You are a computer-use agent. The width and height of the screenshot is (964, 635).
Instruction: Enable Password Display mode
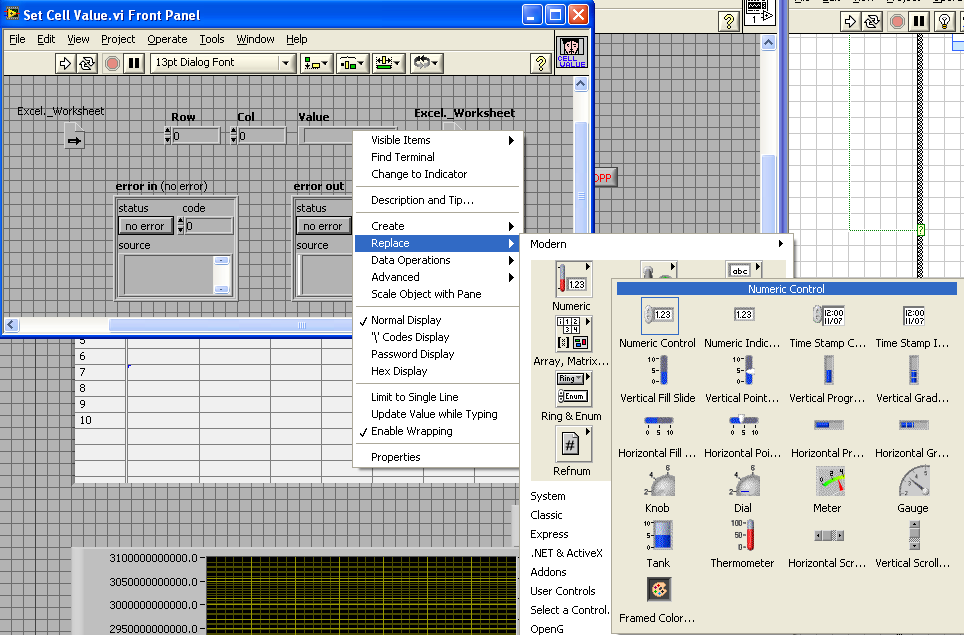click(x=412, y=354)
